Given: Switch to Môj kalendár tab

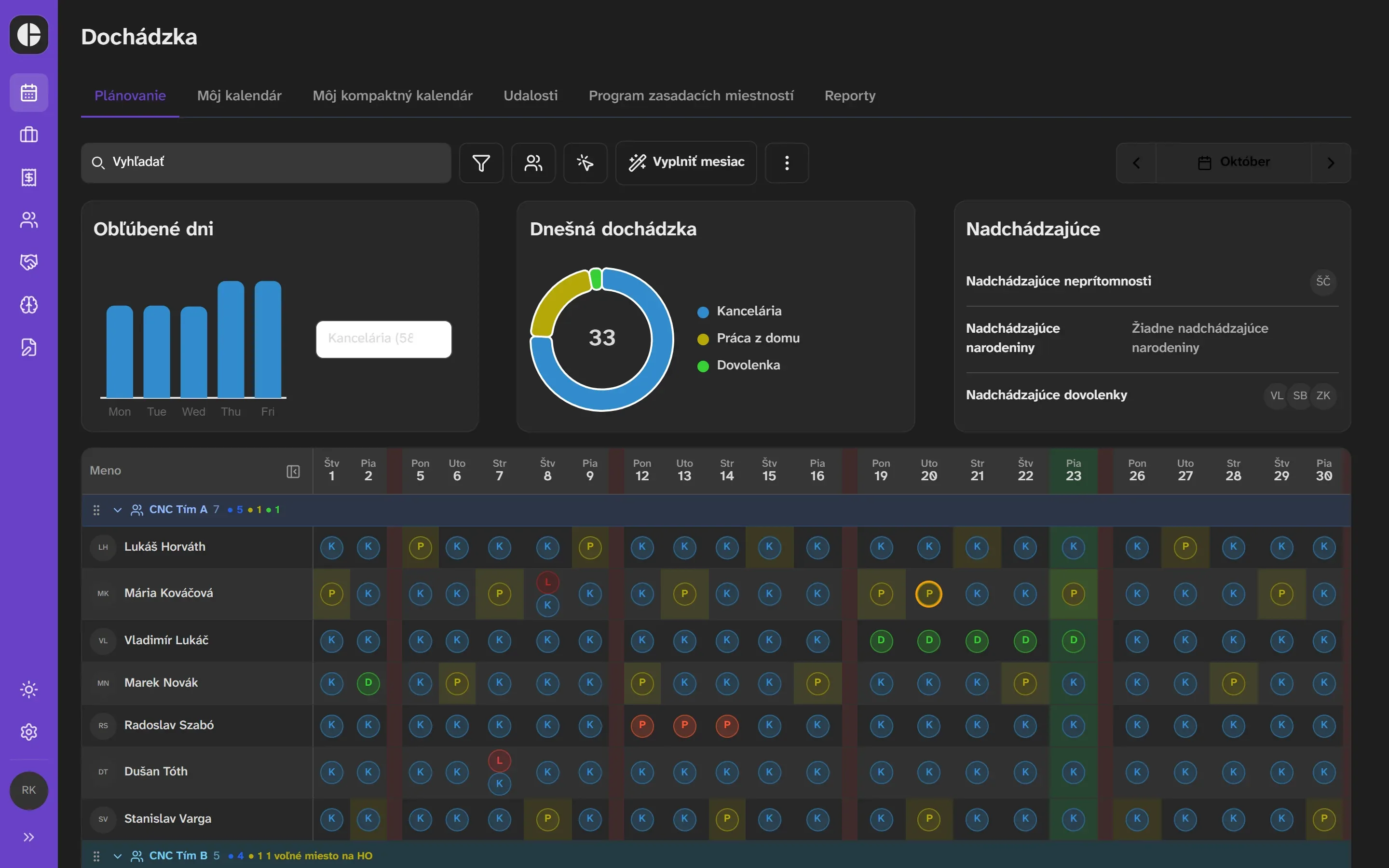Looking at the screenshot, I should (x=239, y=95).
